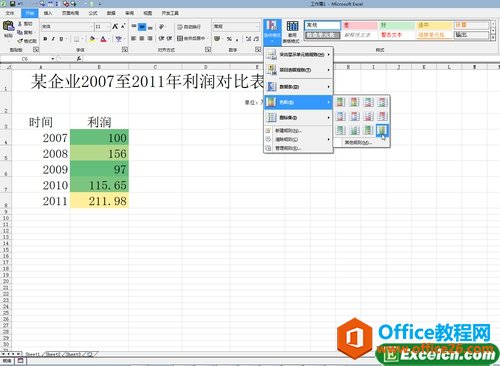Open font group dialog launcher
Screen dimensions: 500x366
(125, 49)
